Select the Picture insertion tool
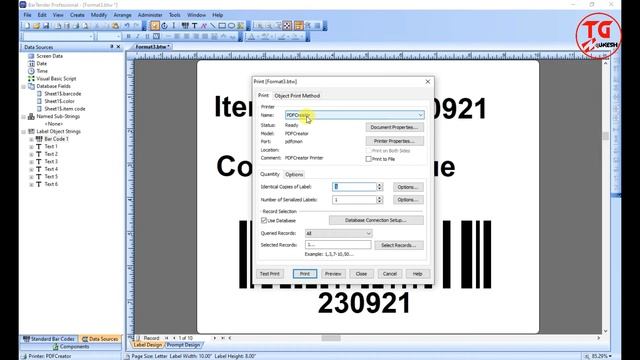The width and height of the screenshot is (640, 360). pos(241,26)
